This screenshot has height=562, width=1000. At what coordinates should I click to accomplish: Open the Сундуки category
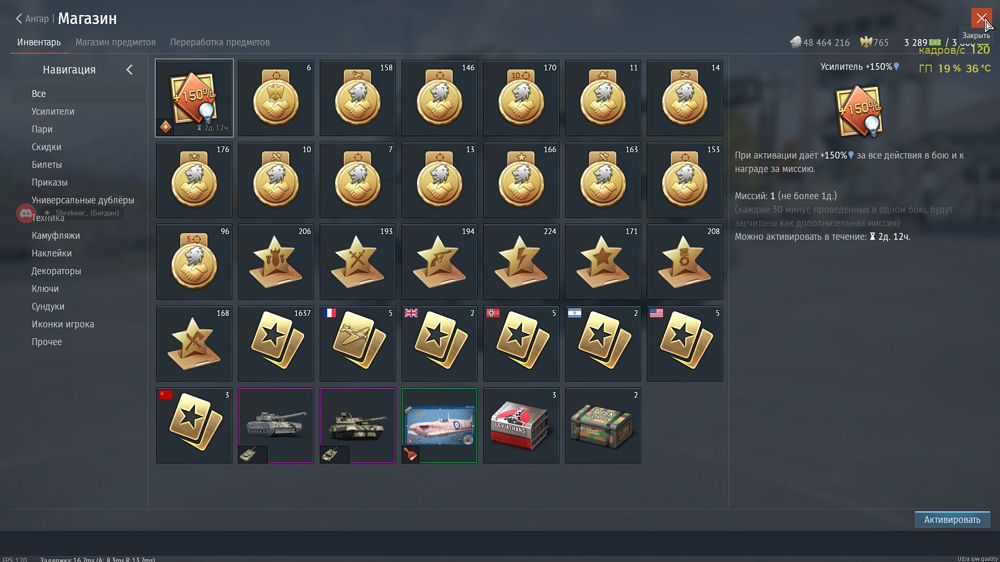(x=48, y=306)
